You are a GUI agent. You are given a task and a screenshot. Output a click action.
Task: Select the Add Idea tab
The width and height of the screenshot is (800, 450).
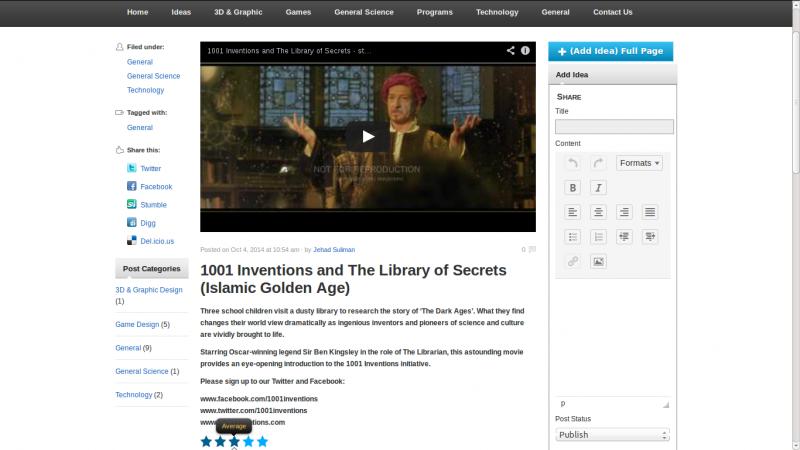click(572, 74)
